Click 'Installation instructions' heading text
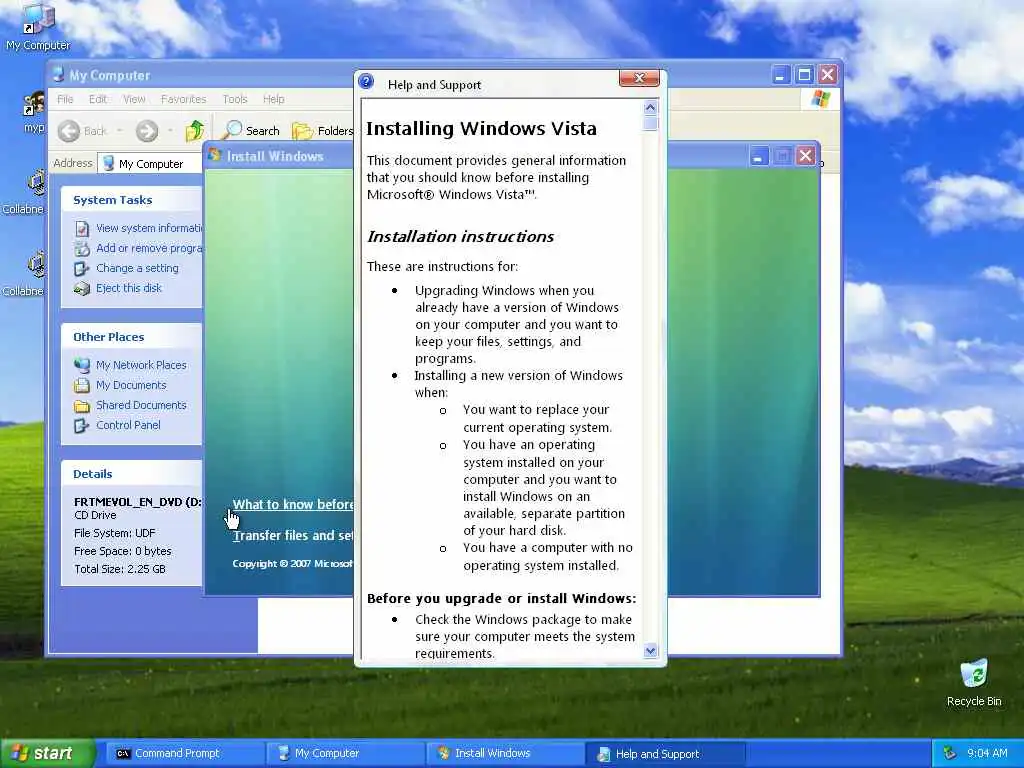 (x=460, y=236)
